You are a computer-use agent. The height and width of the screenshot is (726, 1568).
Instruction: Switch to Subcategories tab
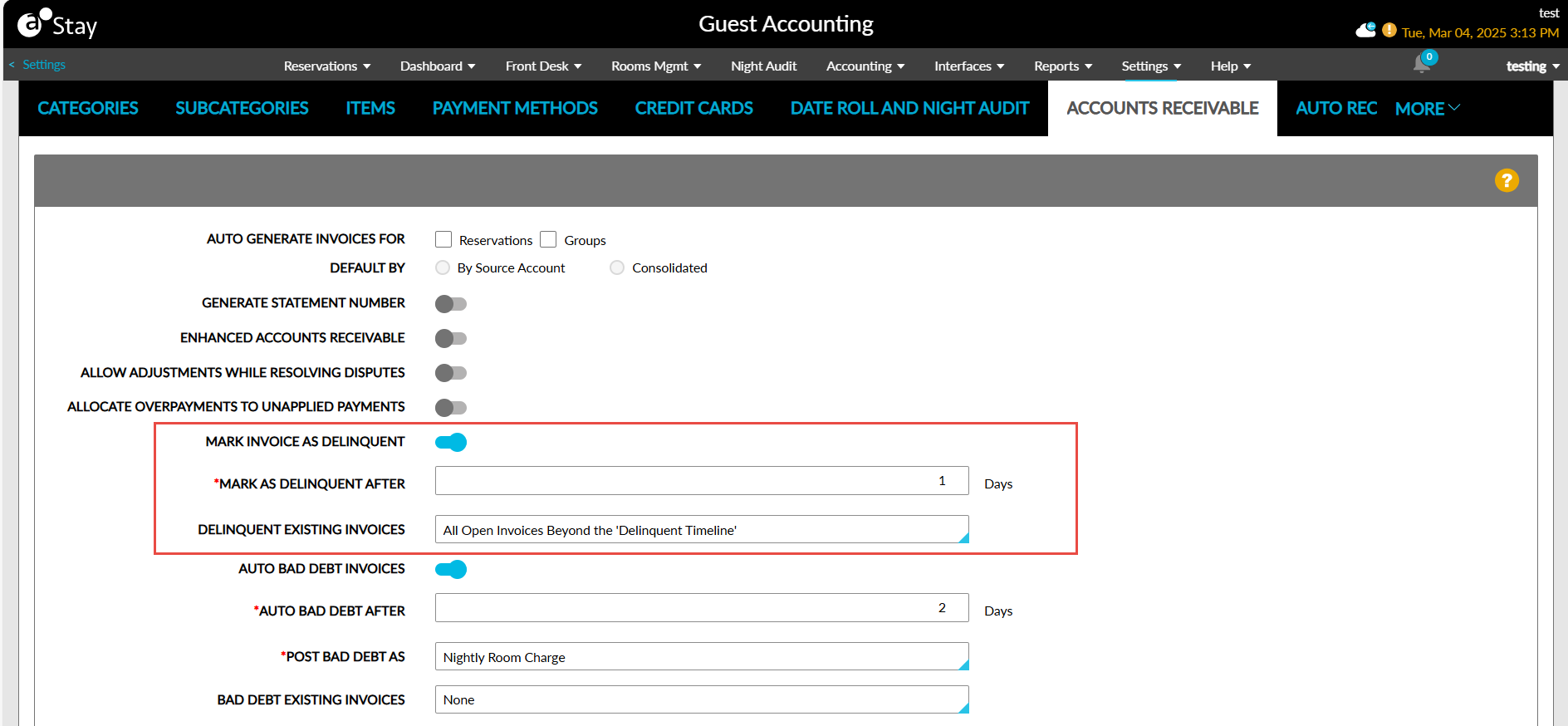242,108
